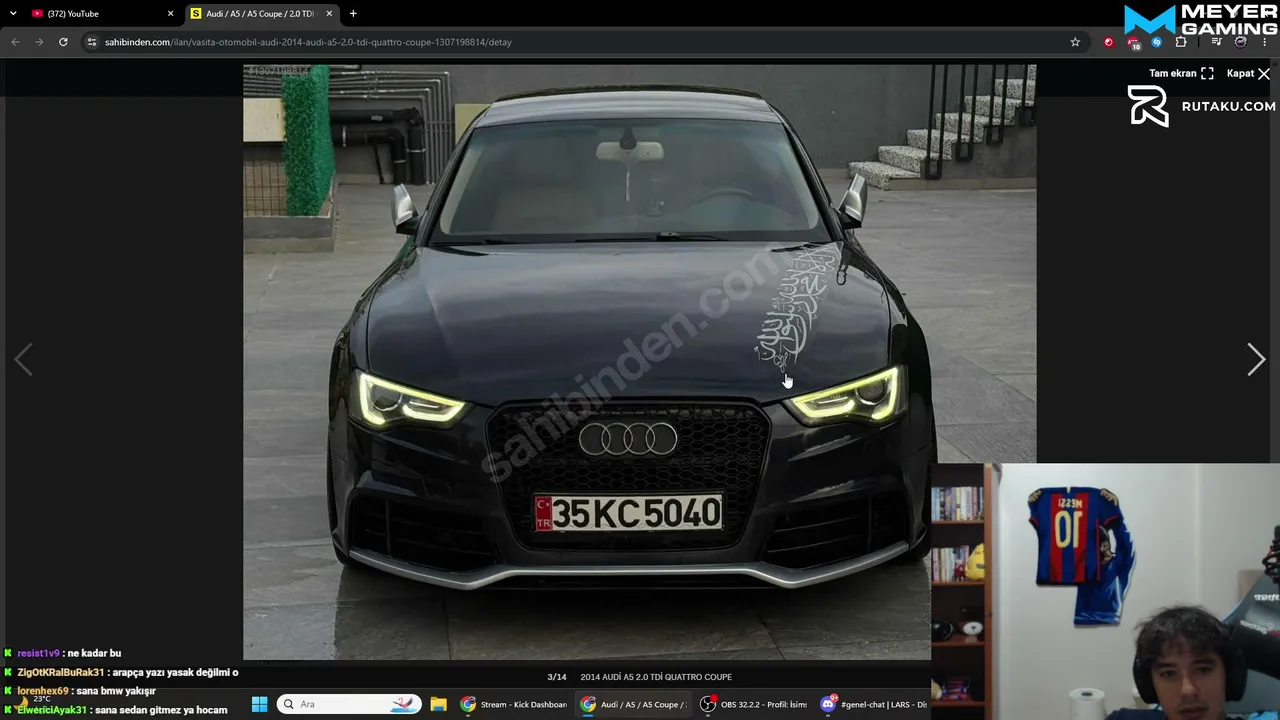Switch to OBS 32.2.2 taskbar window

pyautogui.click(x=754, y=704)
